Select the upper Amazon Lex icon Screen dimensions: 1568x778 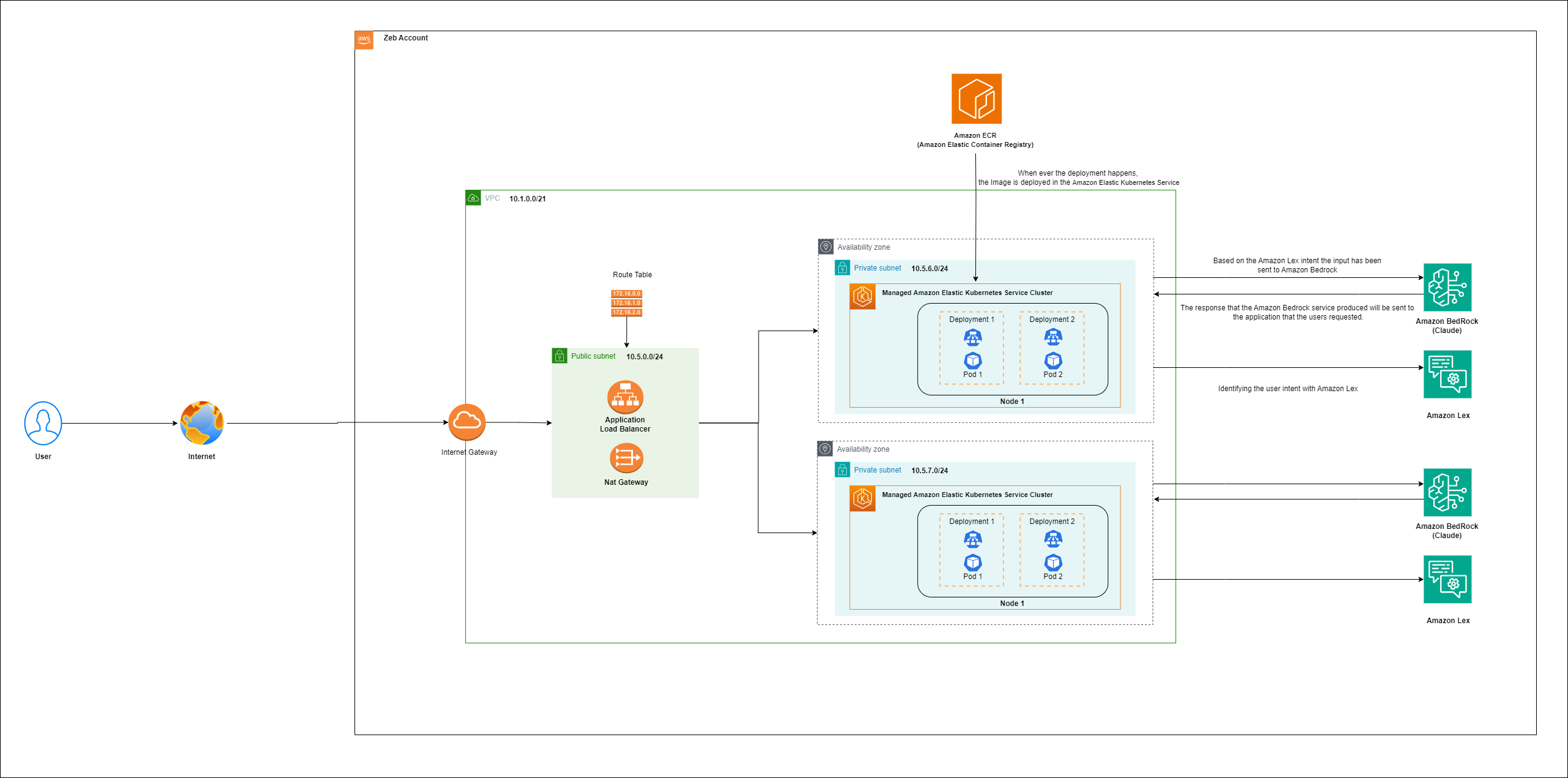1447,375
